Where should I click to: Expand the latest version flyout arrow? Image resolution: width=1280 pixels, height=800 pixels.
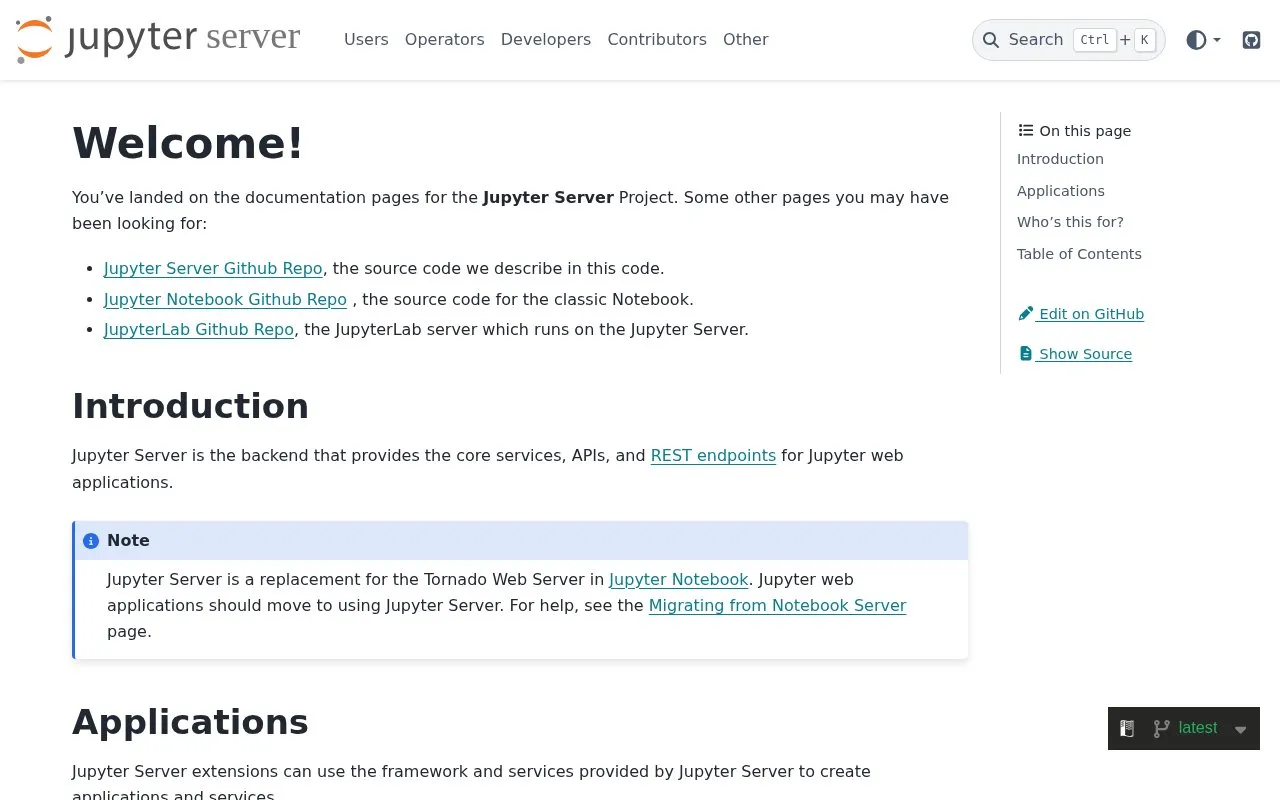[x=1241, y=729]
